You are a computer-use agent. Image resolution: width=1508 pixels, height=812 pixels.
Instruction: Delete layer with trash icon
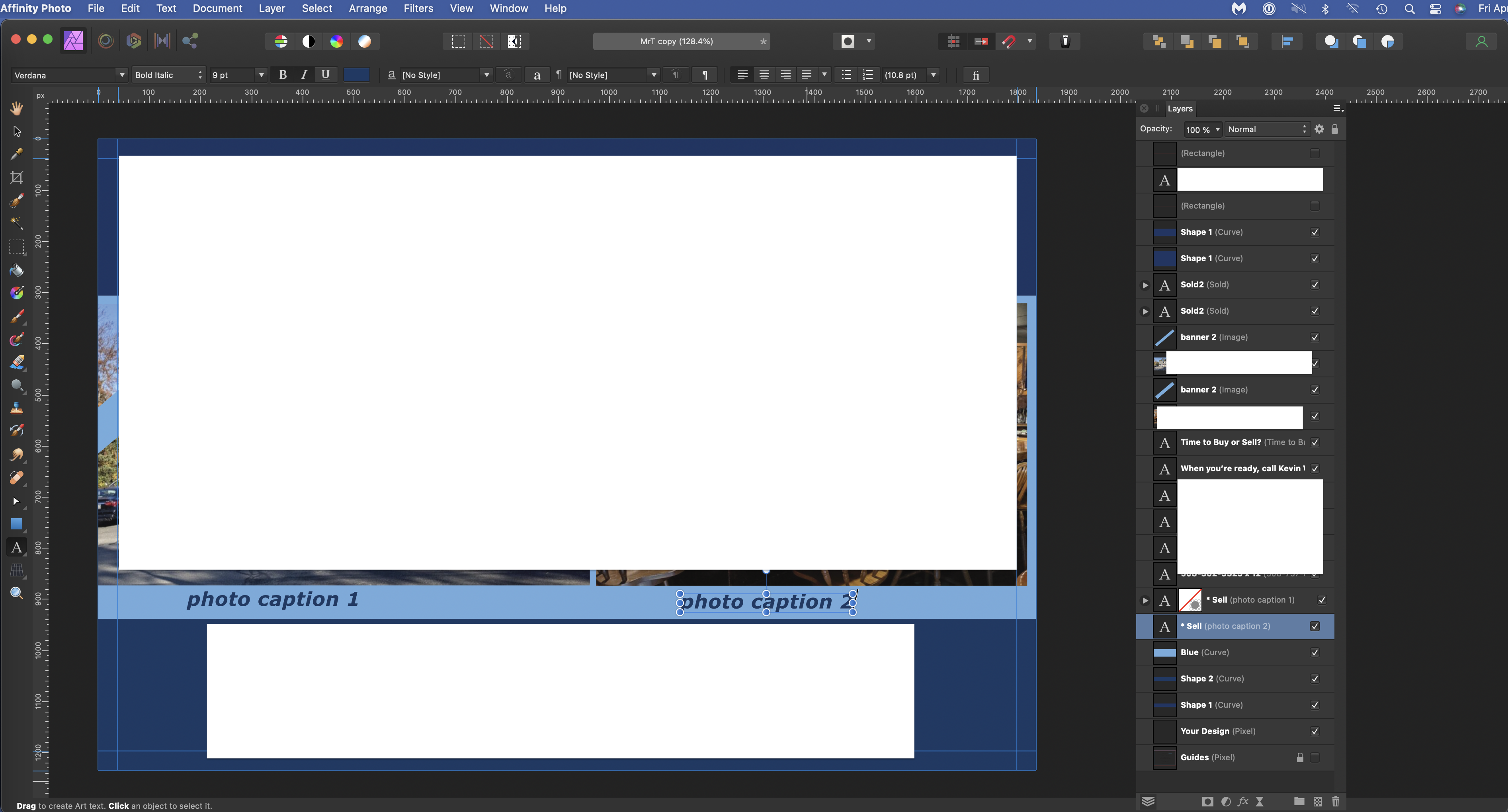click(1335, 802)
